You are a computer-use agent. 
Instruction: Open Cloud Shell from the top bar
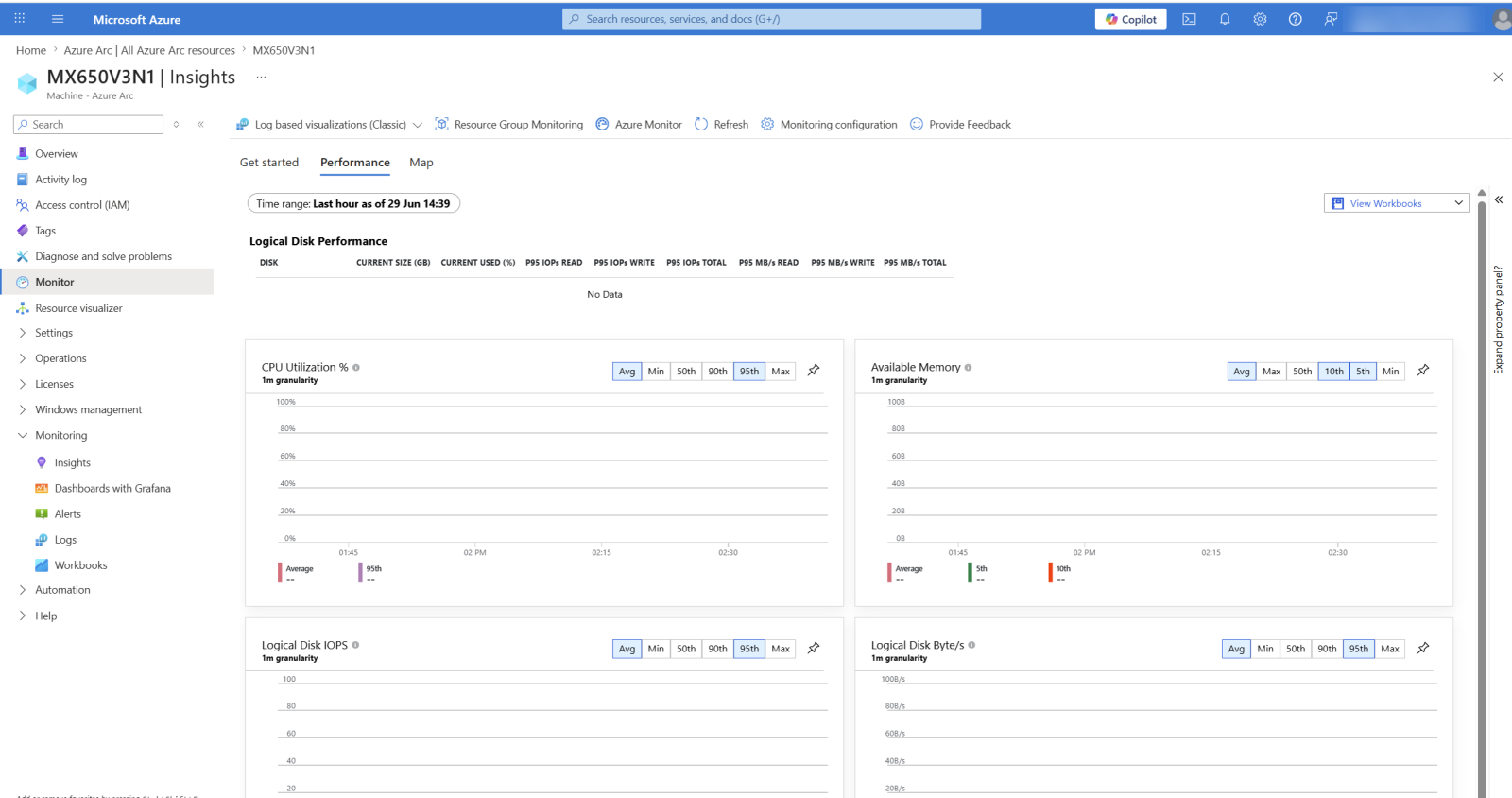coord(1189,19)
